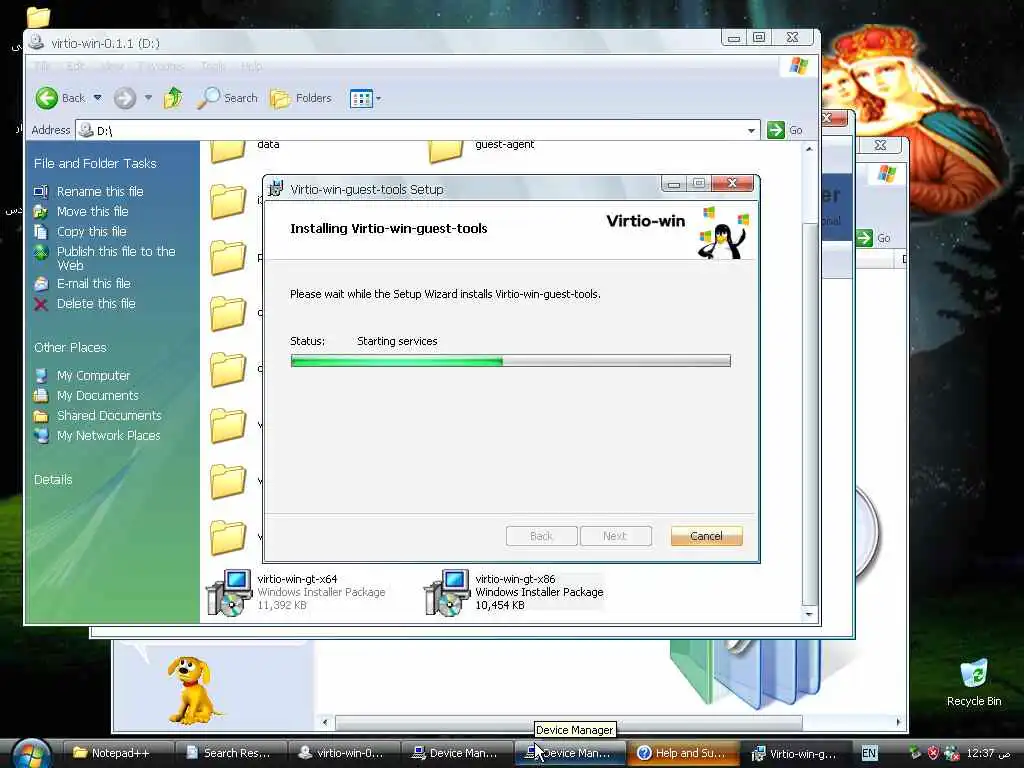Click the E-mail envelope icon in tasks

[x=41, y=283]
